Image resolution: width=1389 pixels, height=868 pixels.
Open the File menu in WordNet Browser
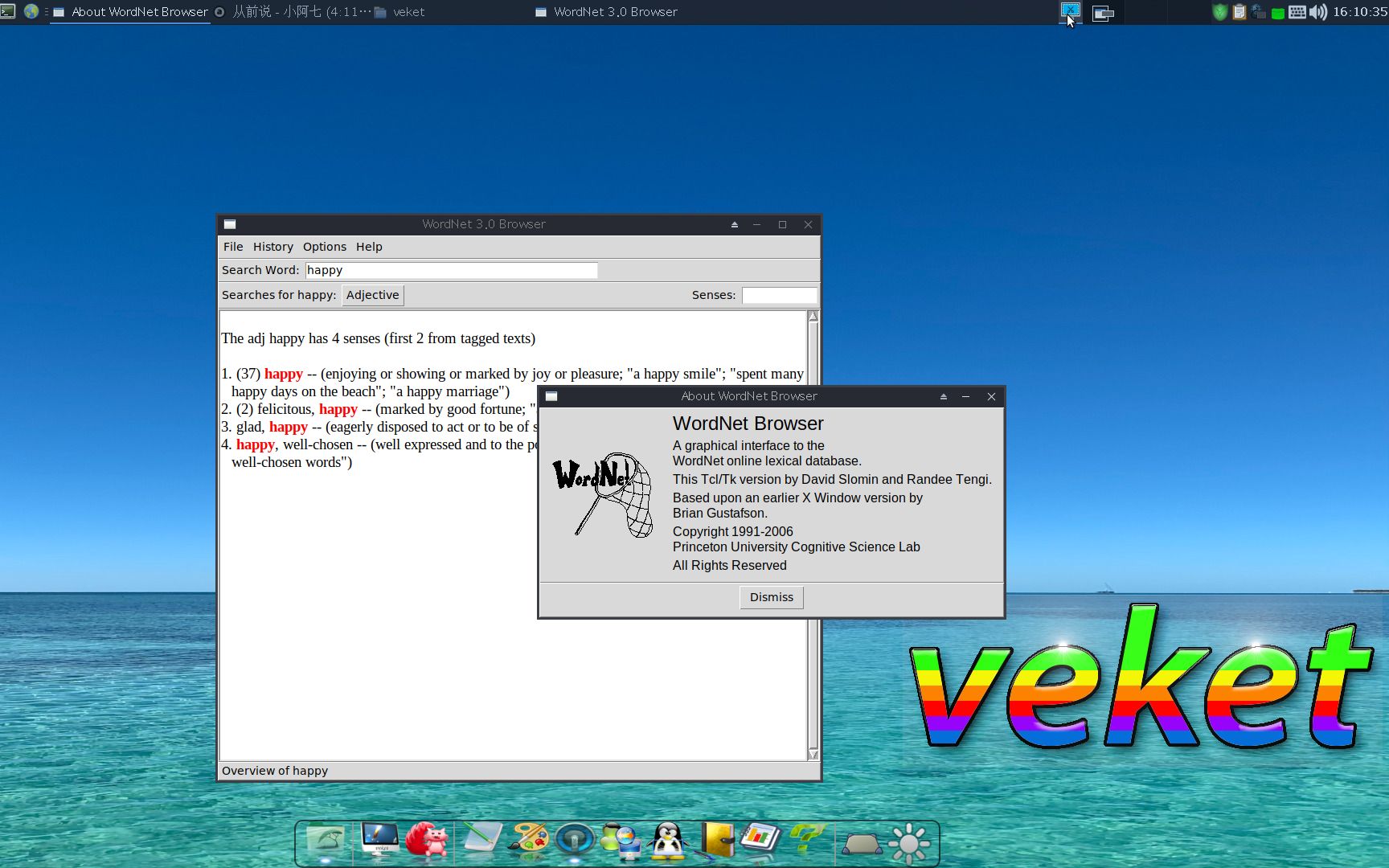[x=233, y=247]
